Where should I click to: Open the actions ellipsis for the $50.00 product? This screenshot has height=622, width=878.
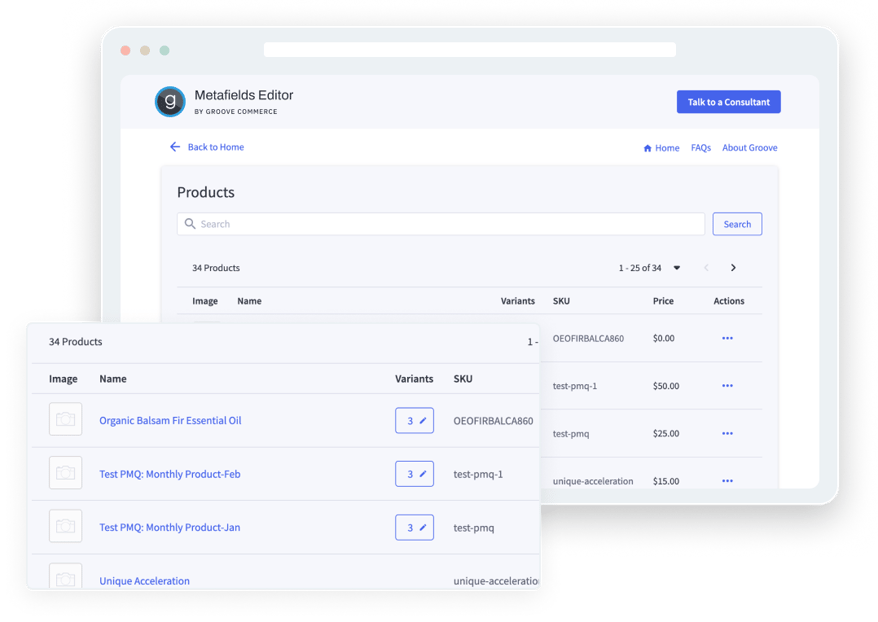pos(727,385)
